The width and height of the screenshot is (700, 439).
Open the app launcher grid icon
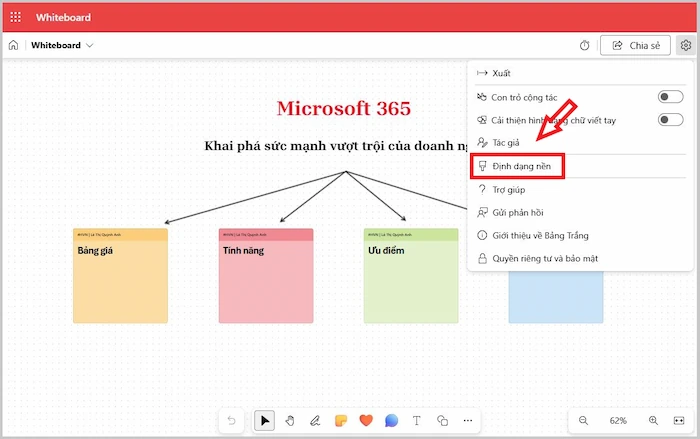(16, 17)
